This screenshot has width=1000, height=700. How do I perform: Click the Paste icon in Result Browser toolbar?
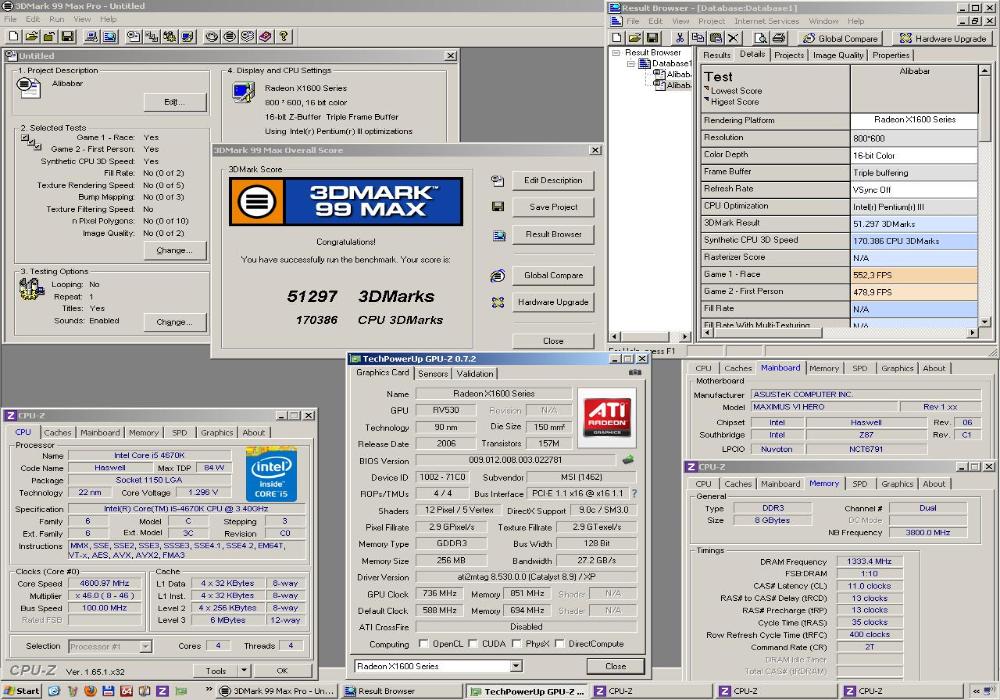(716, 38)
